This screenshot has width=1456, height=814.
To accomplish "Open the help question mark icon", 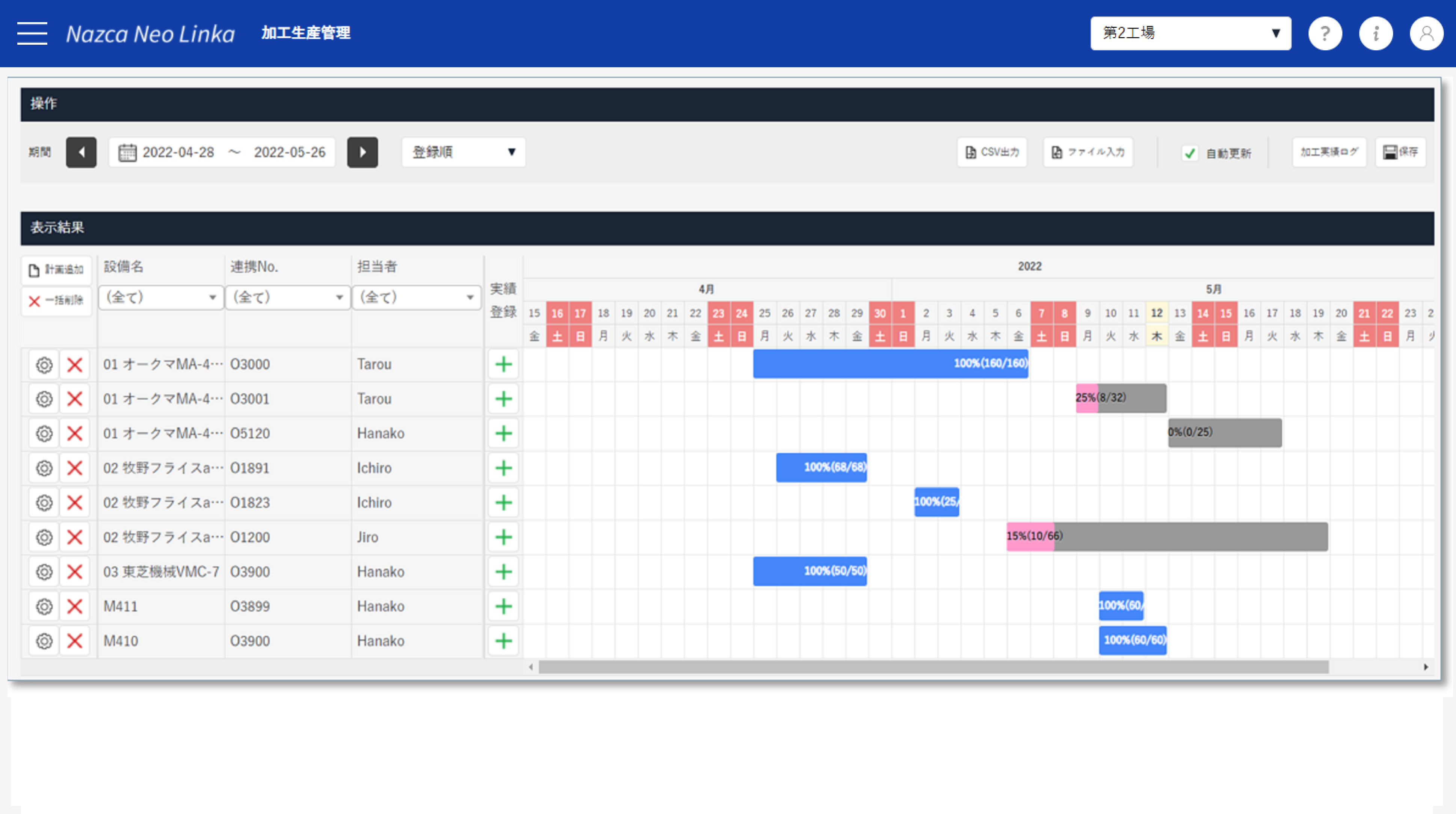I will click(x=1325, y=33).
